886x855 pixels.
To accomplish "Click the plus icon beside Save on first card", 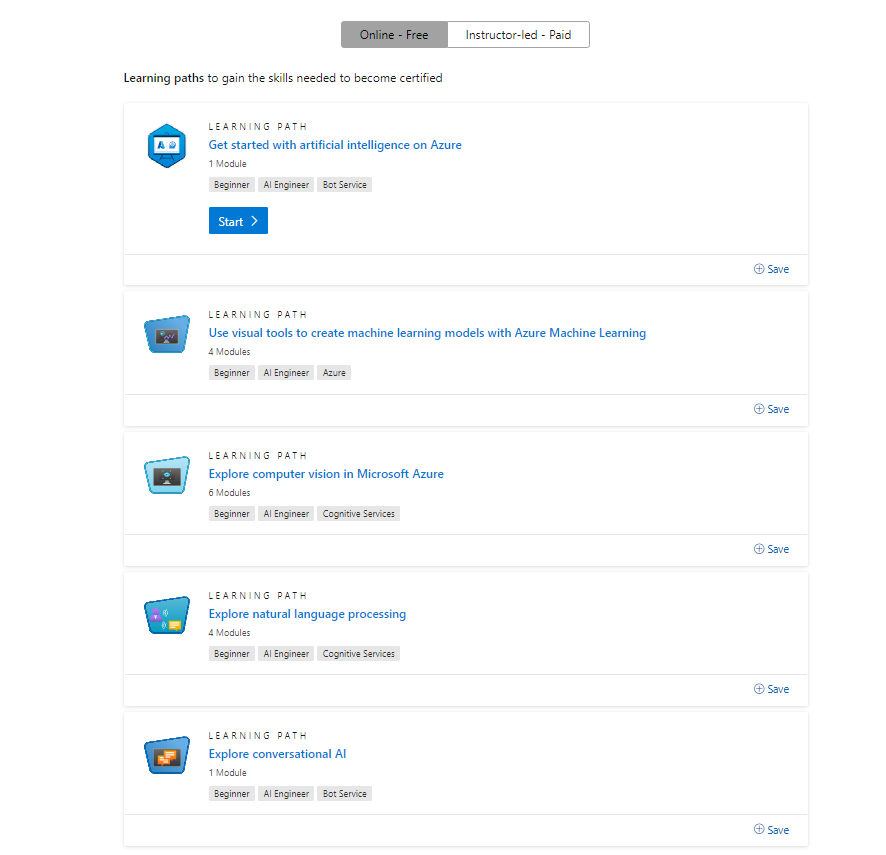I will point(758,268).
